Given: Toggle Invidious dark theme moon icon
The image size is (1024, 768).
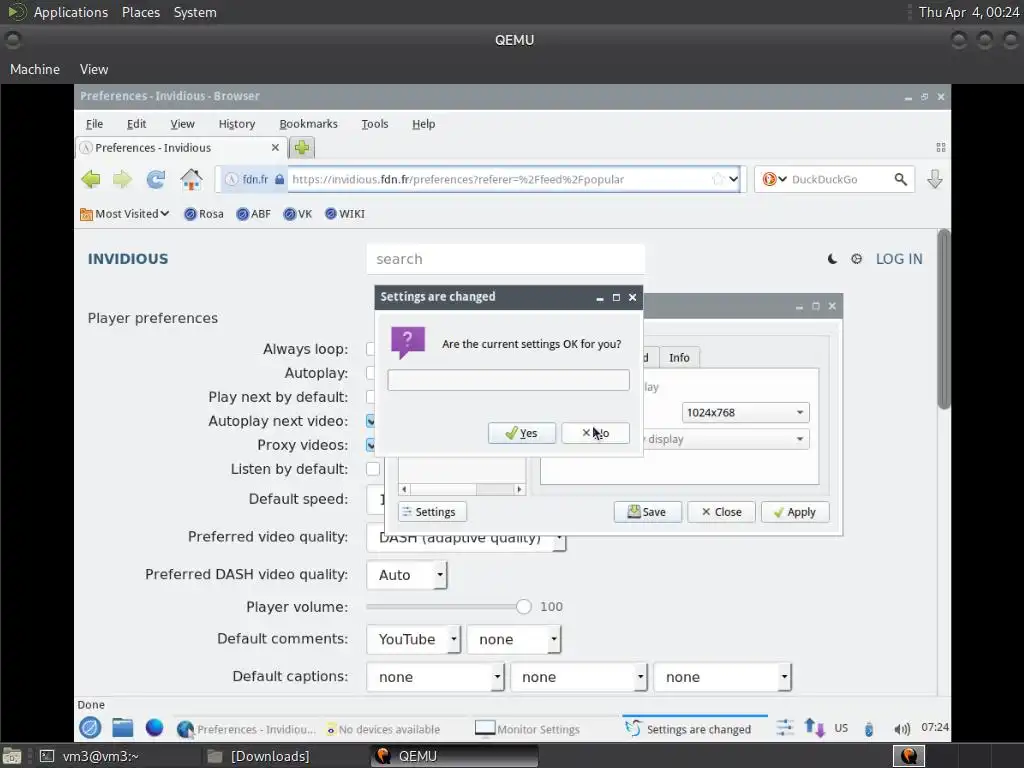Looking at the screenshot, I should coord(832,259).
